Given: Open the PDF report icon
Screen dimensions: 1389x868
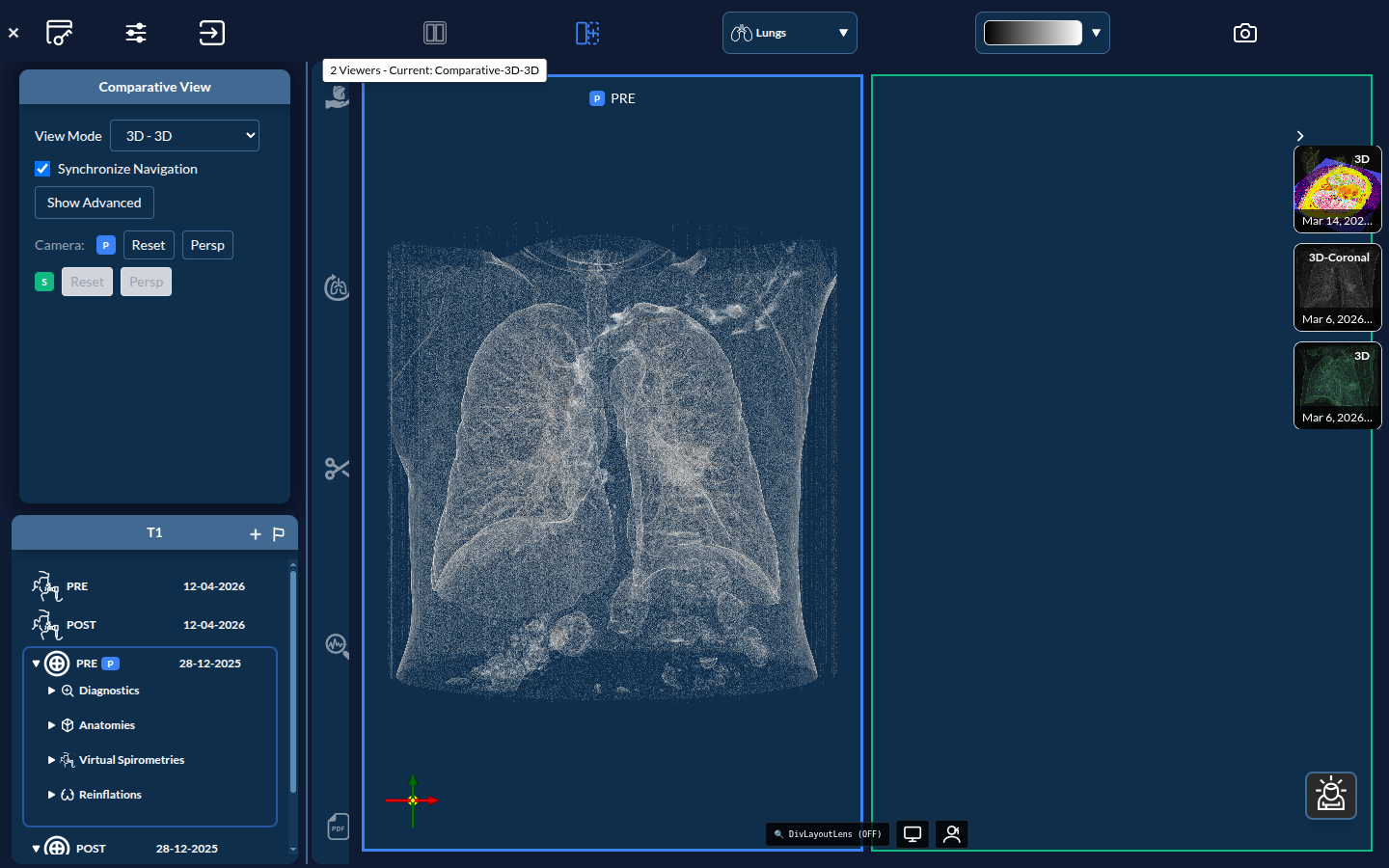Looking at the screenshot, I should click(x=338, y=827).
